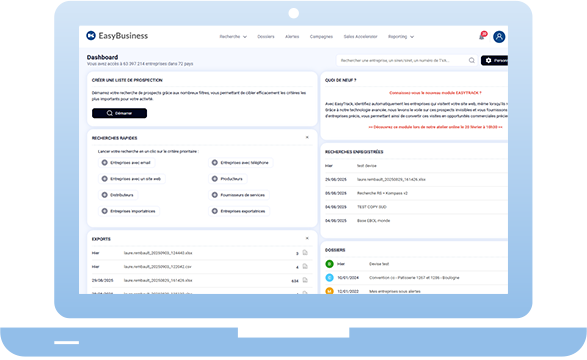Screen dimensions: 587x360
Task: Open the Campagnes menu item
Action: [321, 37]
